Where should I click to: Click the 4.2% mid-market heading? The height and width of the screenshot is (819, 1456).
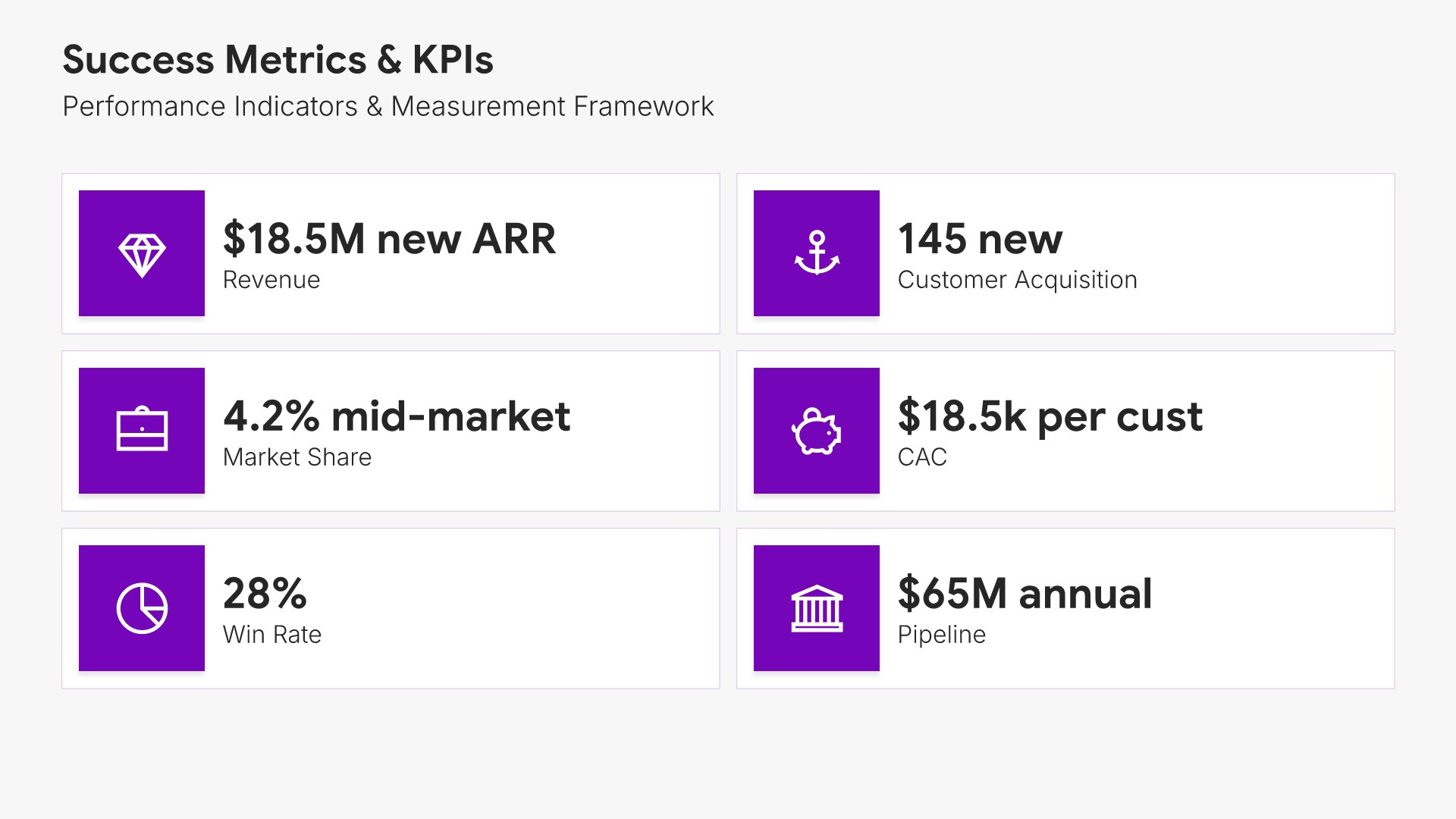[x=397, y=416]
